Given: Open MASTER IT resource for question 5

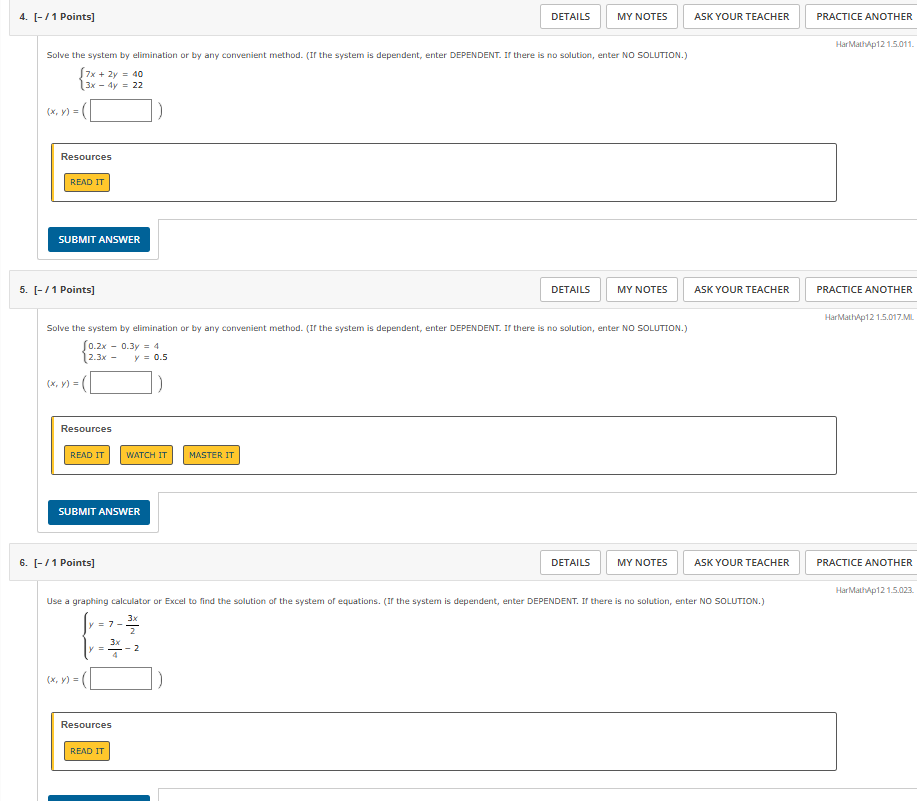Looking at the screenshot, I should pyautogui.click(x=211, y=455).
